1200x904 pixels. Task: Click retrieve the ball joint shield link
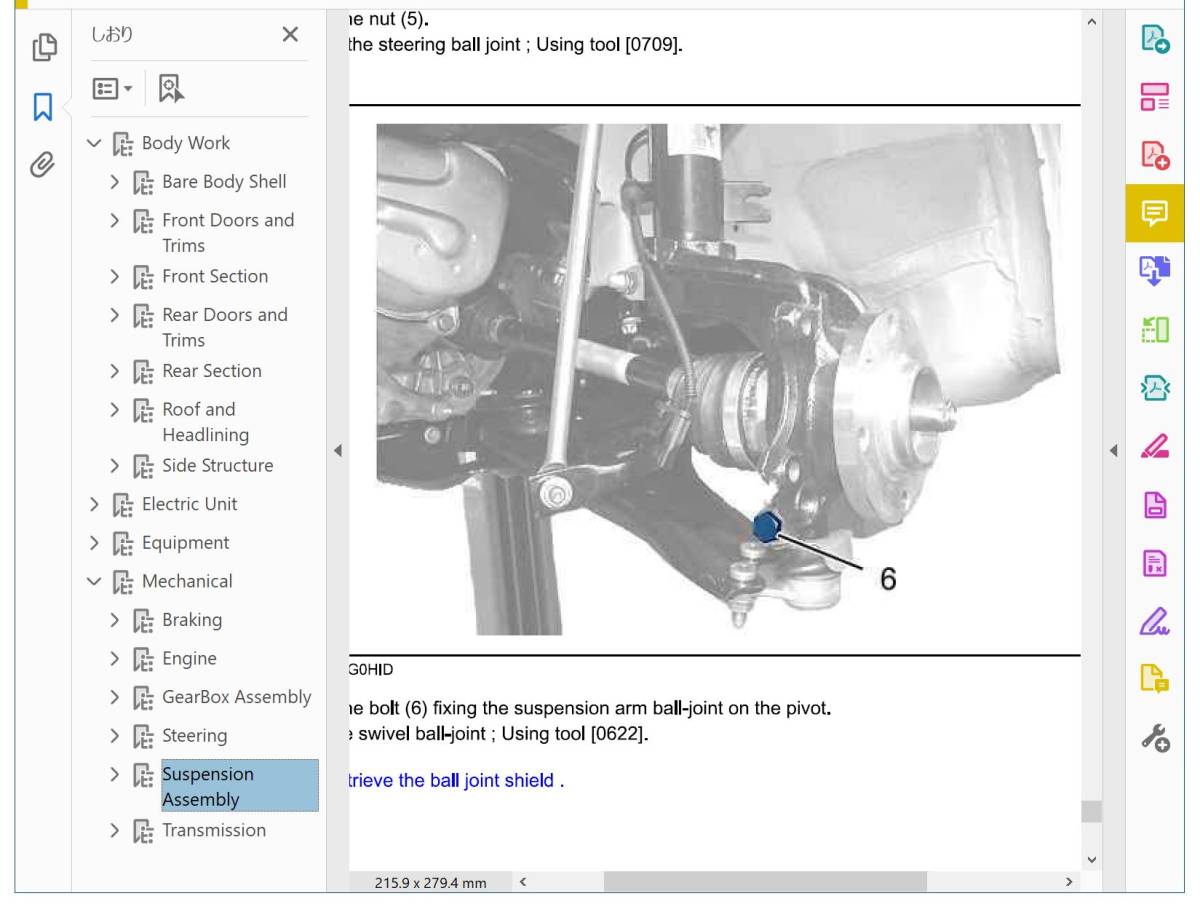pyautogui.click(x=456, y=780)
